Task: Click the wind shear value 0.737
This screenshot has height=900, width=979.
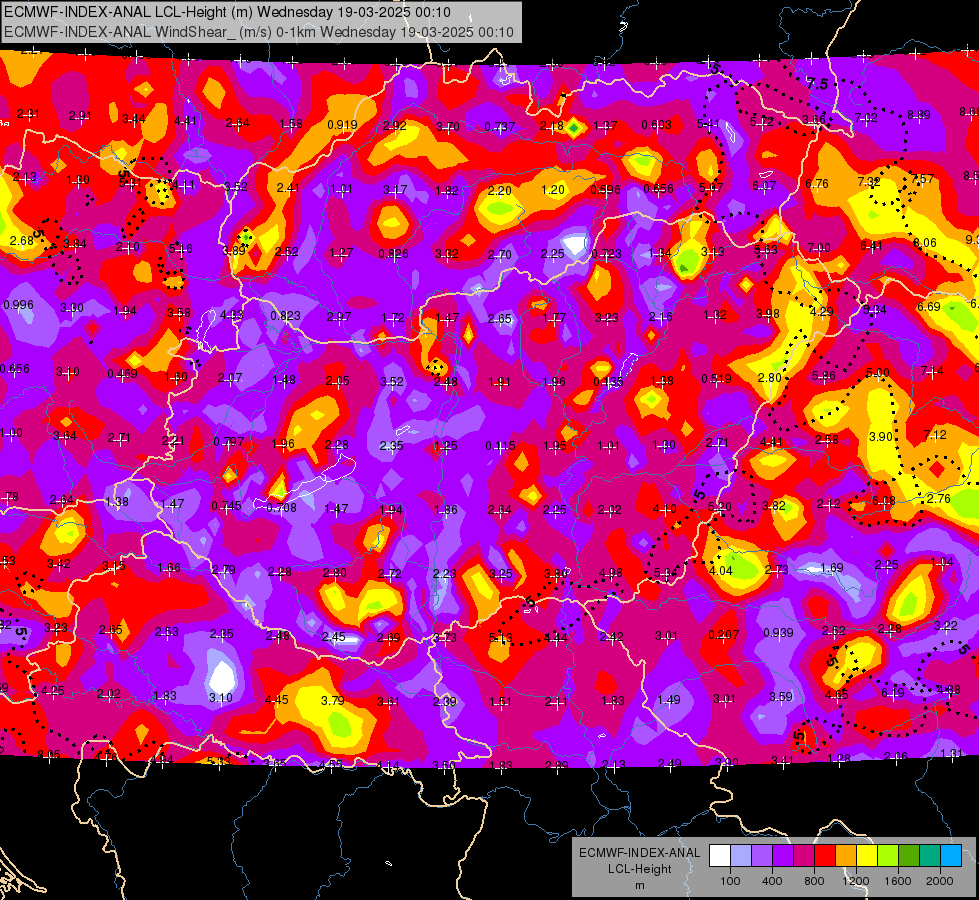Action: click(x=499, y=127)
